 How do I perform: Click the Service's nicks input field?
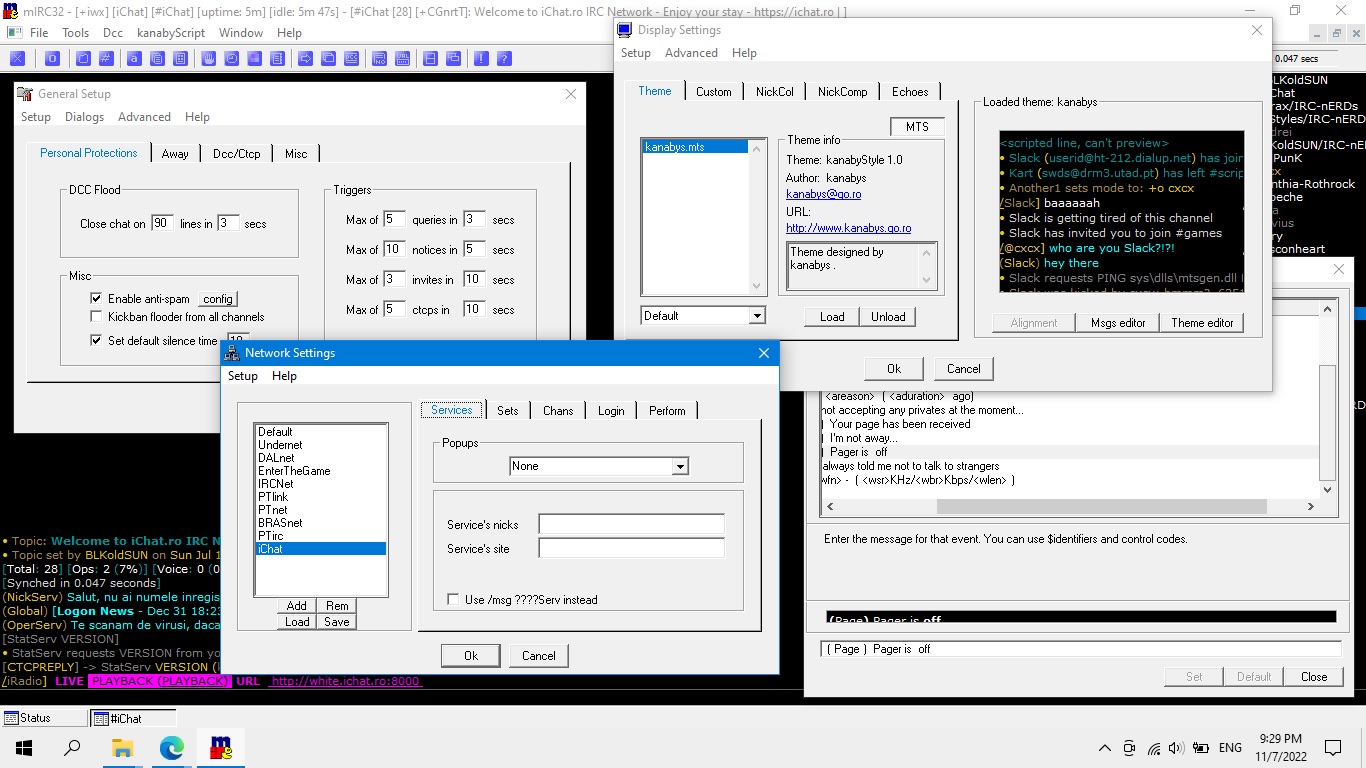click(631, 524)
